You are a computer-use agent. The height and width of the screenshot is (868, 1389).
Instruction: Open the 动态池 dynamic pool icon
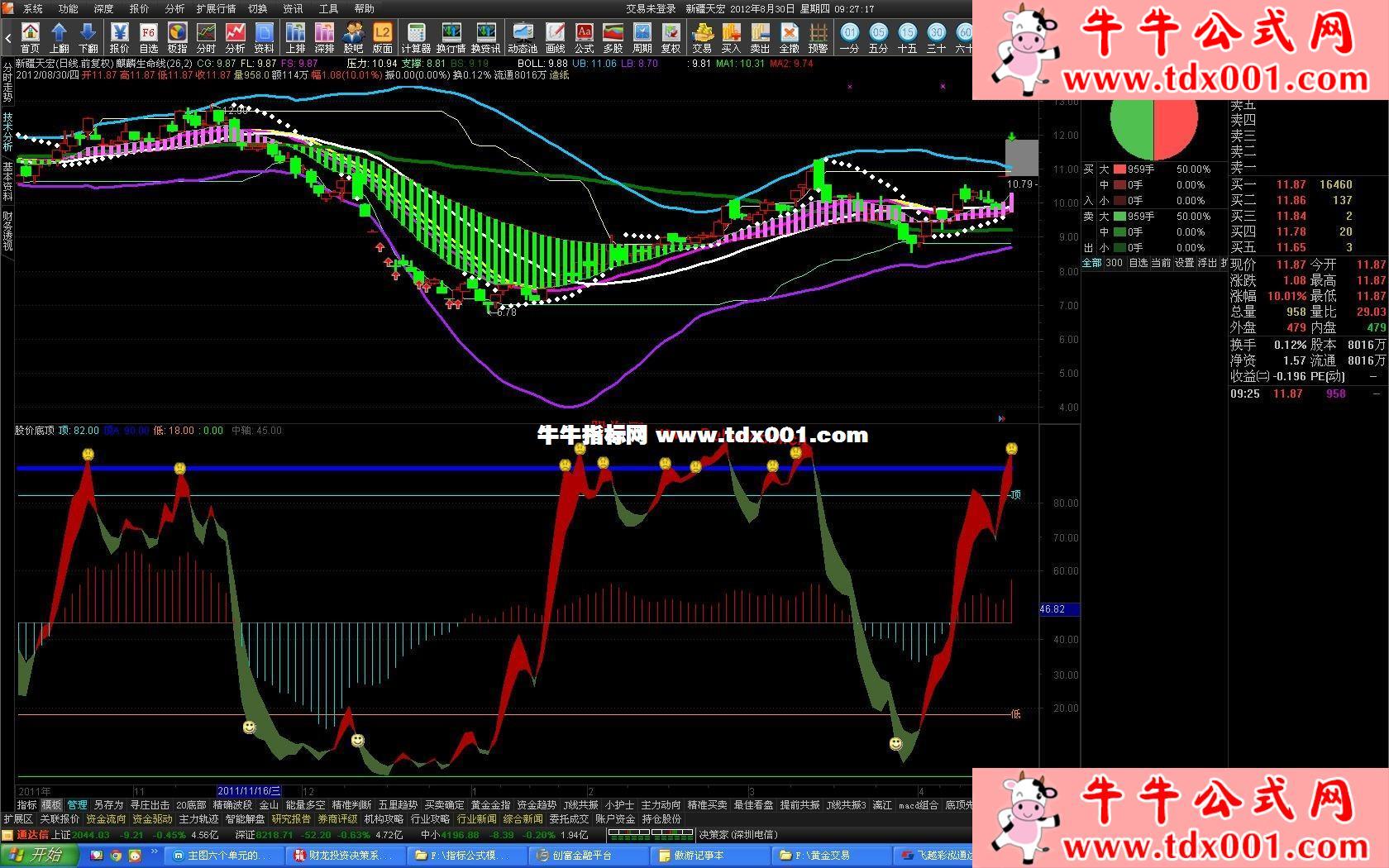tap(523, 38)
